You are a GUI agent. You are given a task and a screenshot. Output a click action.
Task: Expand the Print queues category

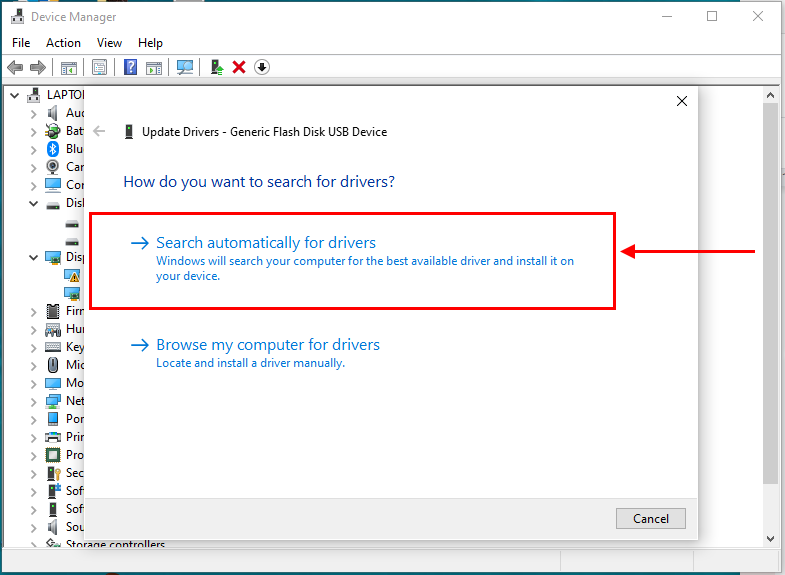coord(34,438)
